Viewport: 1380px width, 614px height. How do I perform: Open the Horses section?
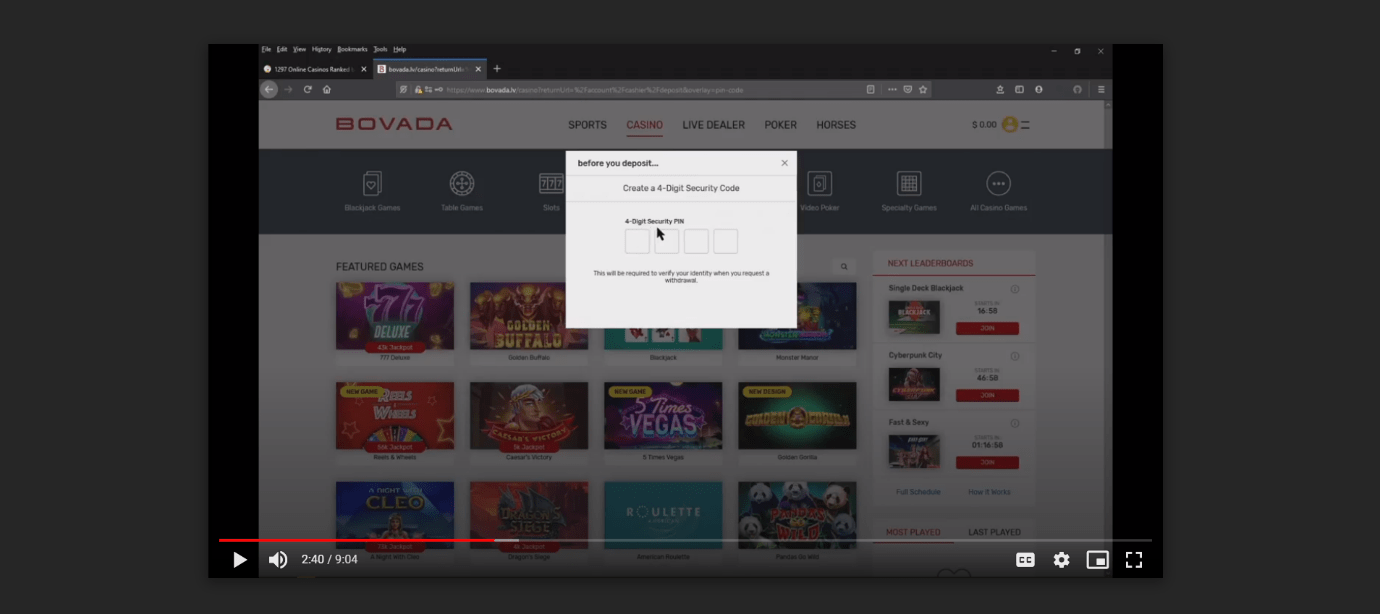pyautogui.click(x=836, y=125)
